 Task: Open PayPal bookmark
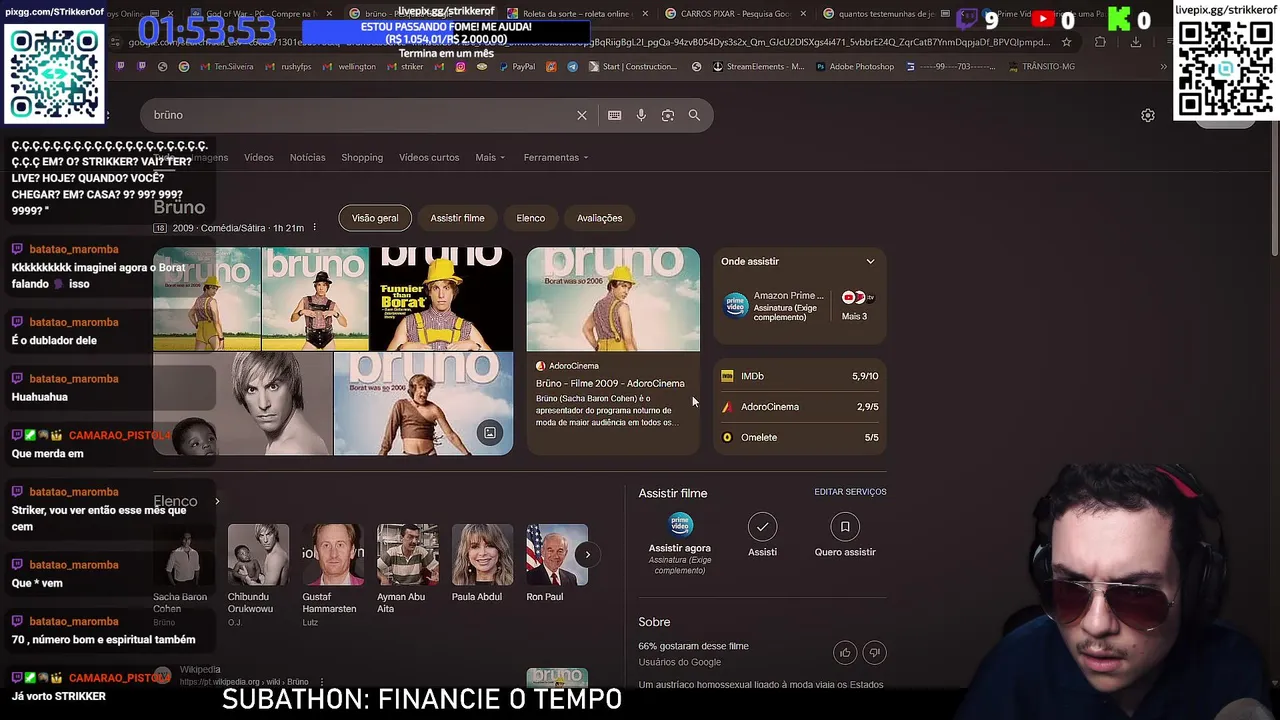tap(516, 67)
